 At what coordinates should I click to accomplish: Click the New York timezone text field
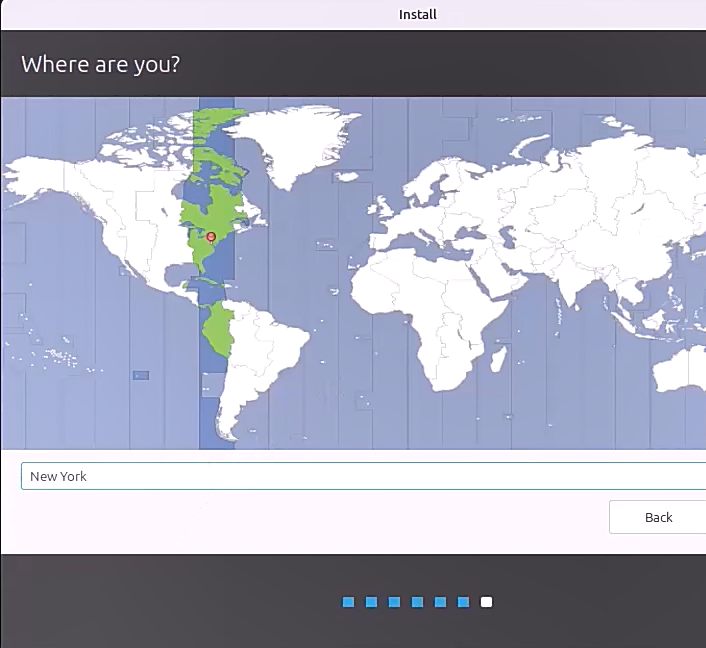click(x=360, y=476)
